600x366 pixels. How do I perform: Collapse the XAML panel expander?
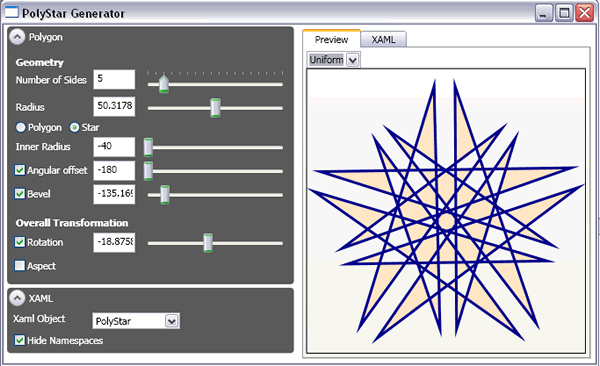tap(17, 298)
